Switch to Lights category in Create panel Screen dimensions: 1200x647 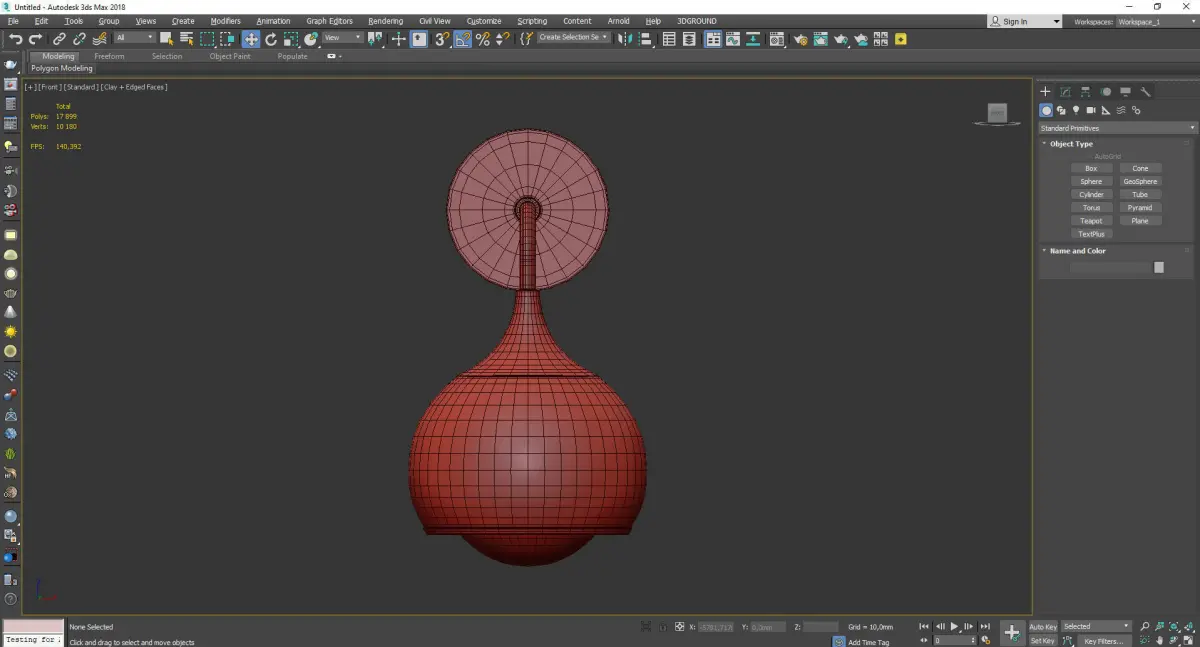(1076, 110)
